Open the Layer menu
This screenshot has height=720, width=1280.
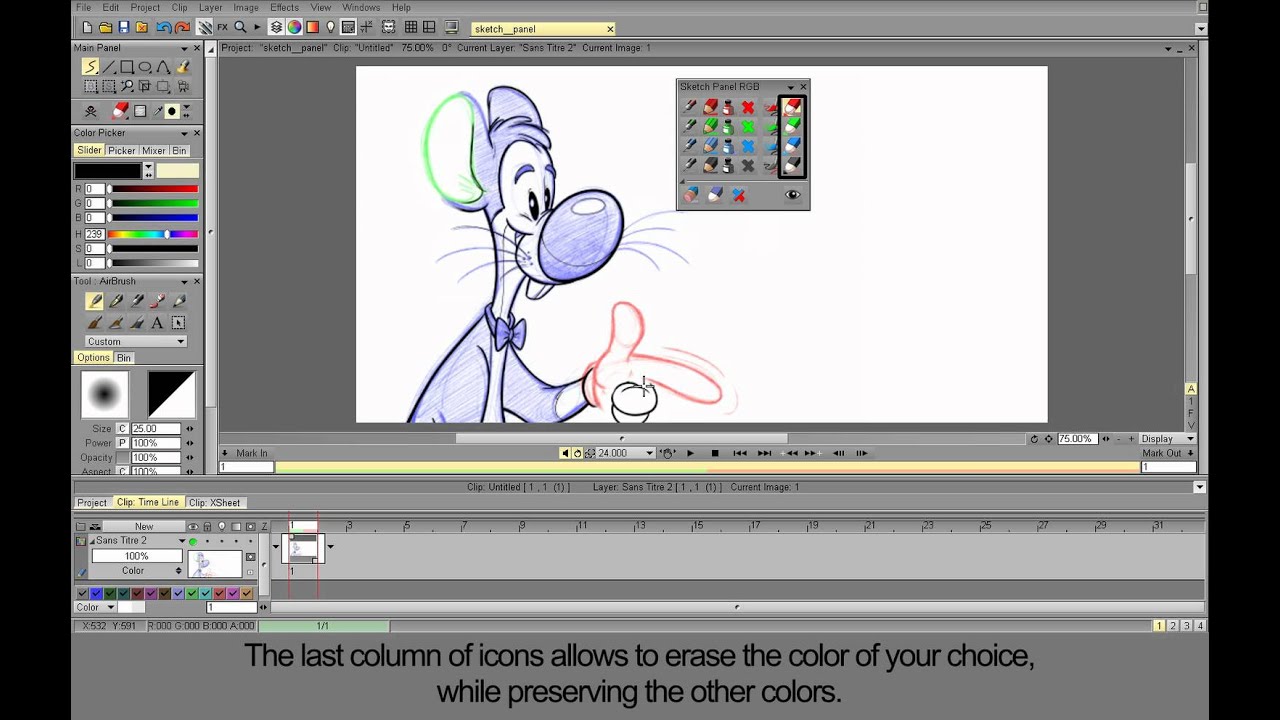[x=210, y=7]
